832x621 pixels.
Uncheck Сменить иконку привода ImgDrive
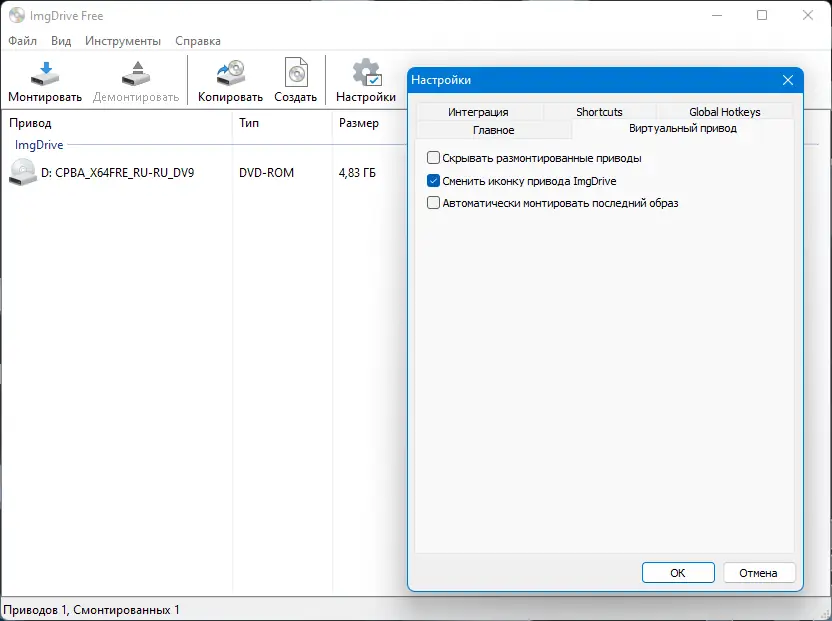tap(434, 180)
